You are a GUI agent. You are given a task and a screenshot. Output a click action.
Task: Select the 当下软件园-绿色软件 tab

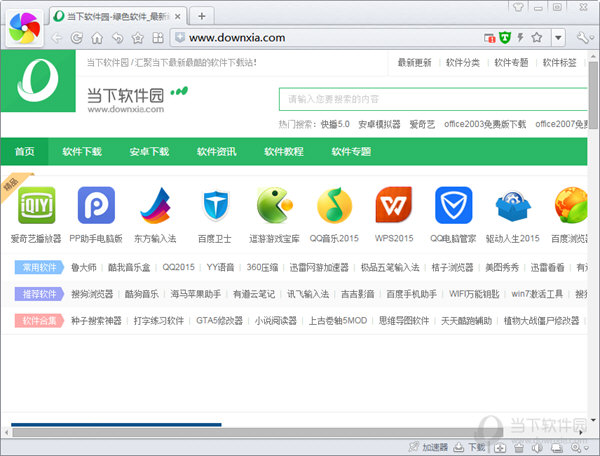(118, 16)
